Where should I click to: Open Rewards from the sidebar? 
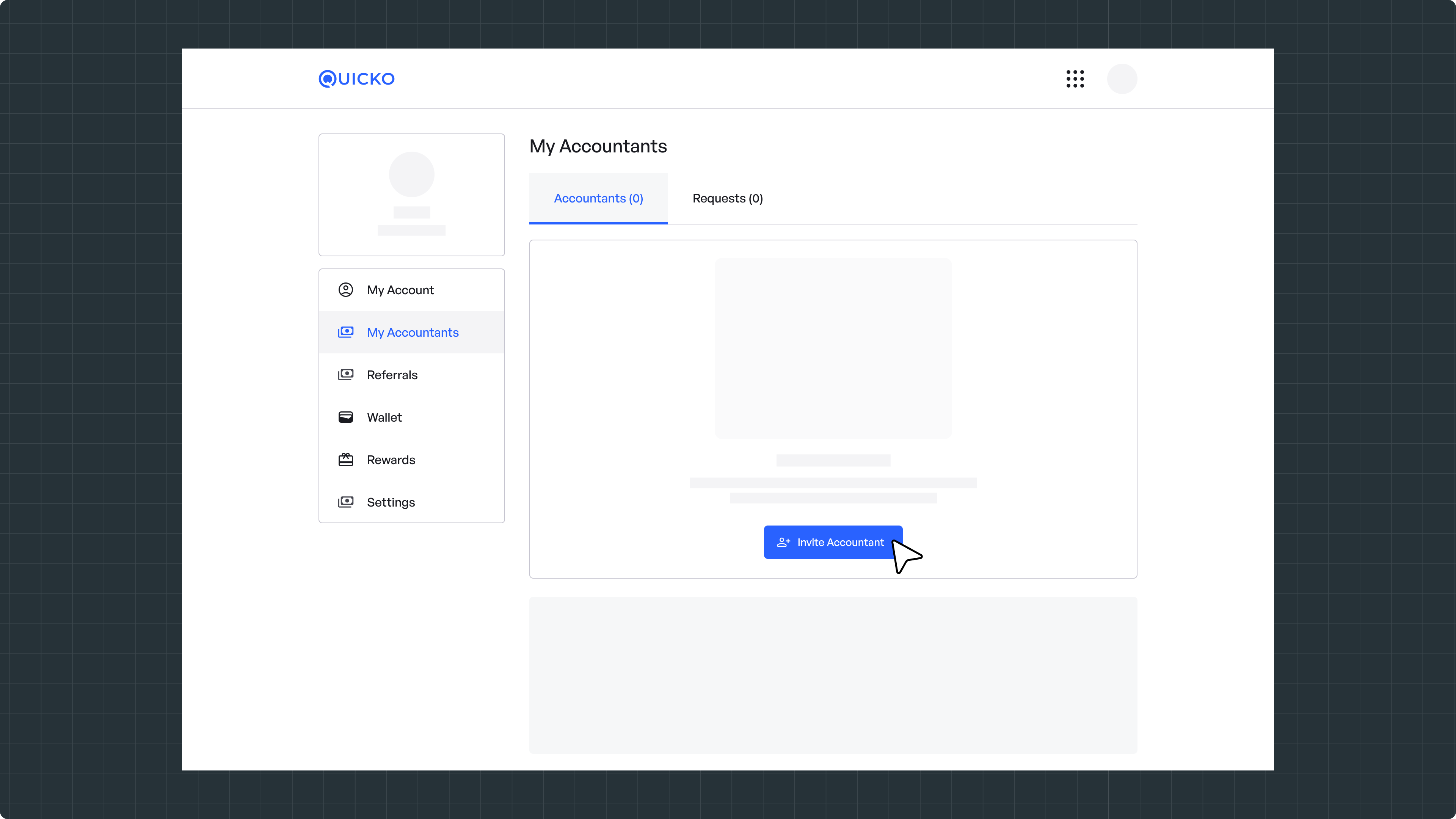point(411,460)
